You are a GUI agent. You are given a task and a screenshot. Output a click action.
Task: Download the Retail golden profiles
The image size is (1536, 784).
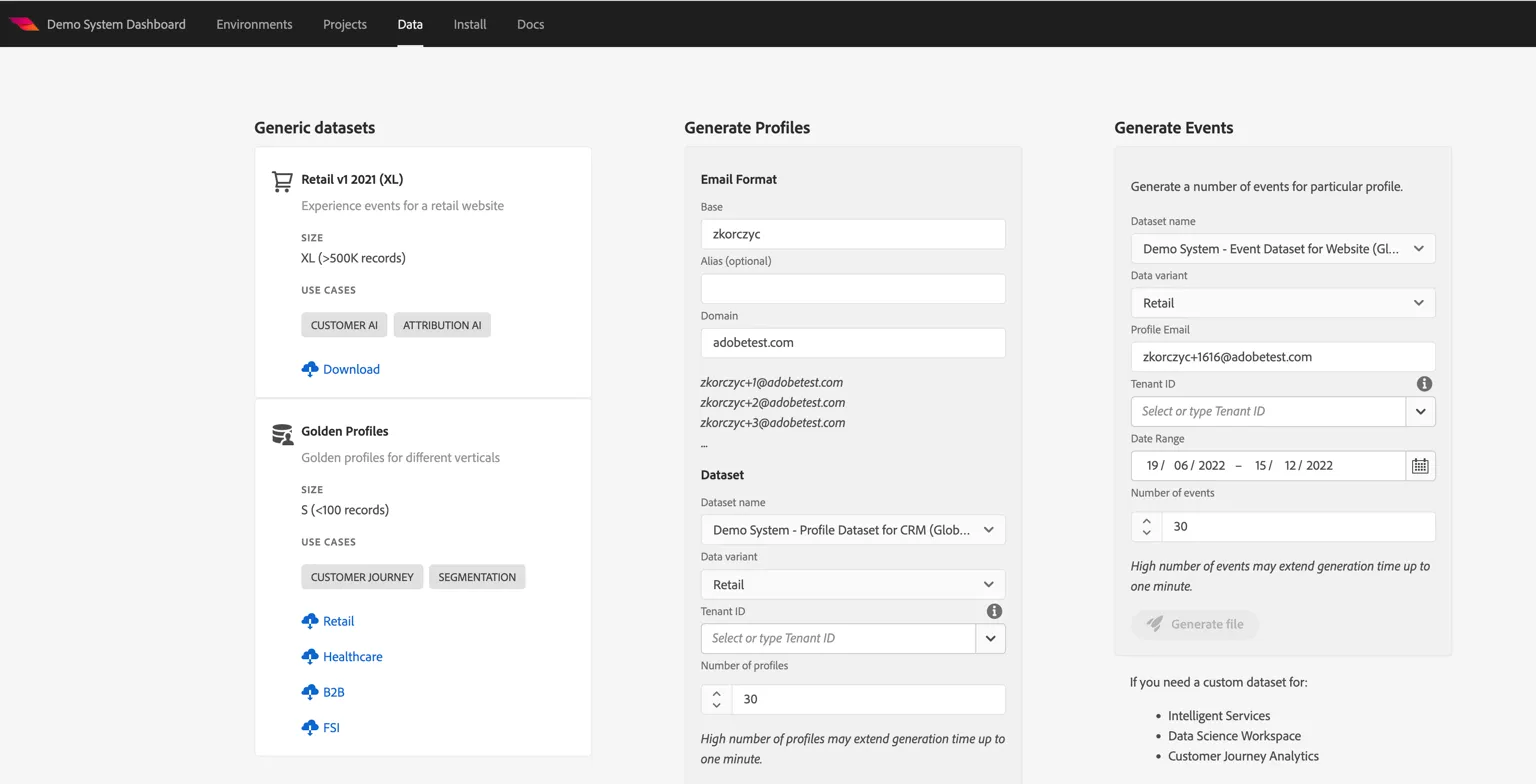click(x=339, y=621)
